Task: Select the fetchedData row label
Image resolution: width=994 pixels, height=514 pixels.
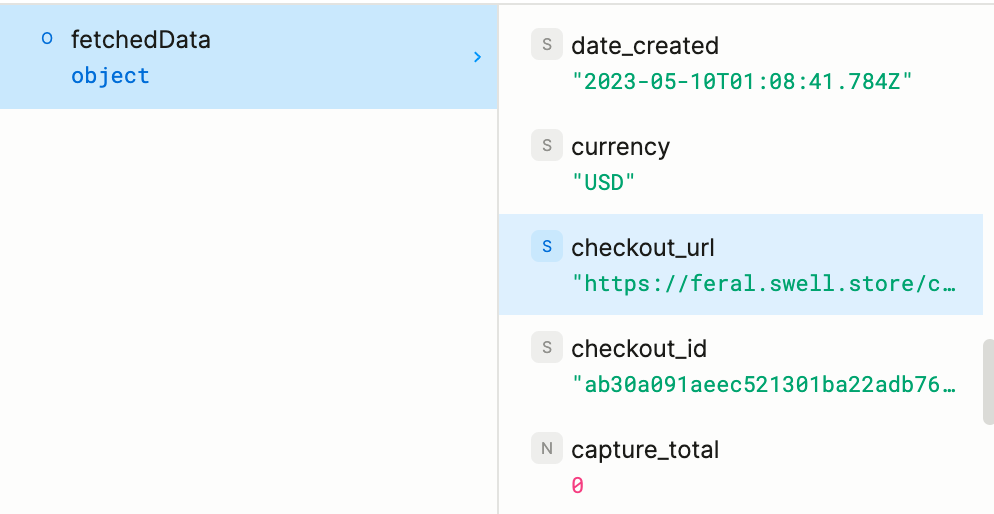Action: (x=140, y=40)
